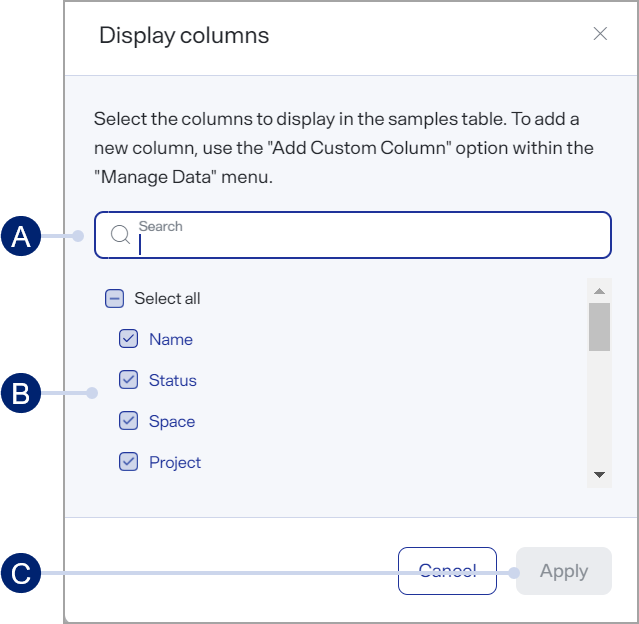Close the Display columns dialog
The width and height of the screenshot is (639, 624).
[x=600, y=34]
